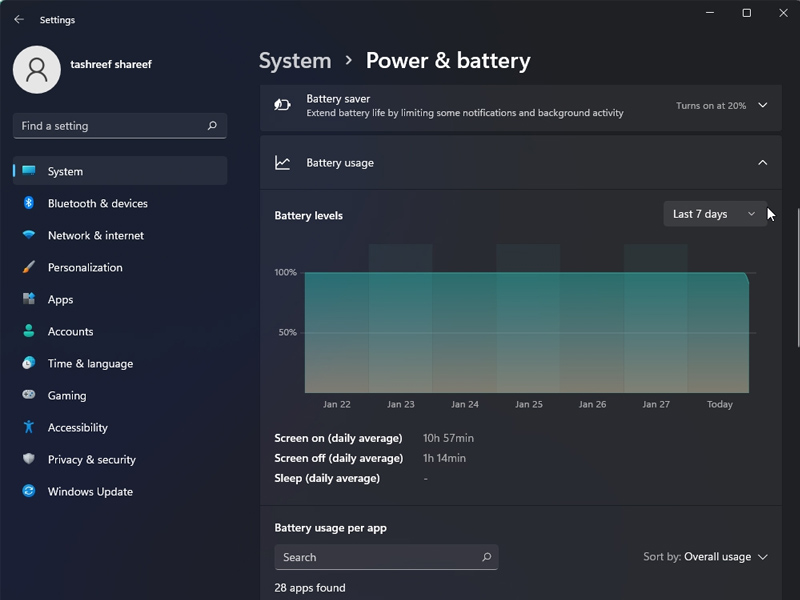Click the battery usage per app Search field

point(386,557)
